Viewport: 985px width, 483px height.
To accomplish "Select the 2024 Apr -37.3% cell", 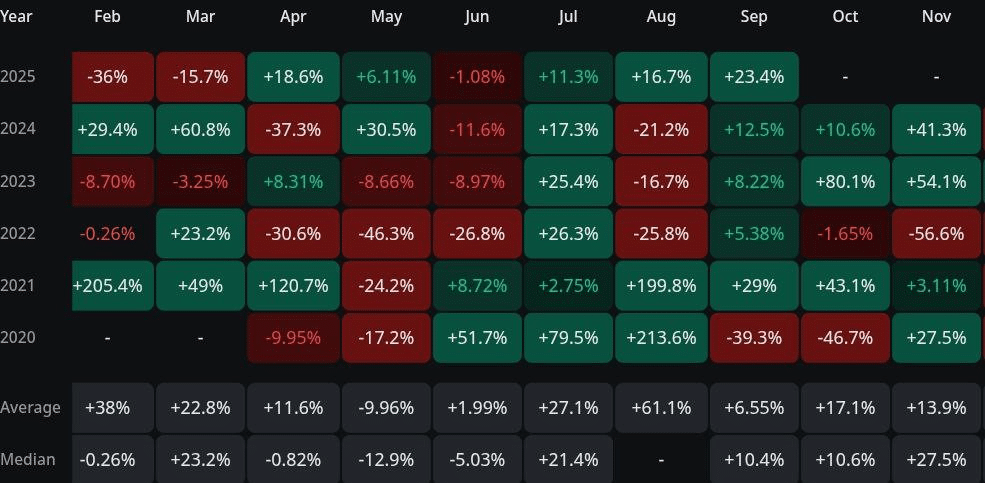I will (x=293, y=129).
